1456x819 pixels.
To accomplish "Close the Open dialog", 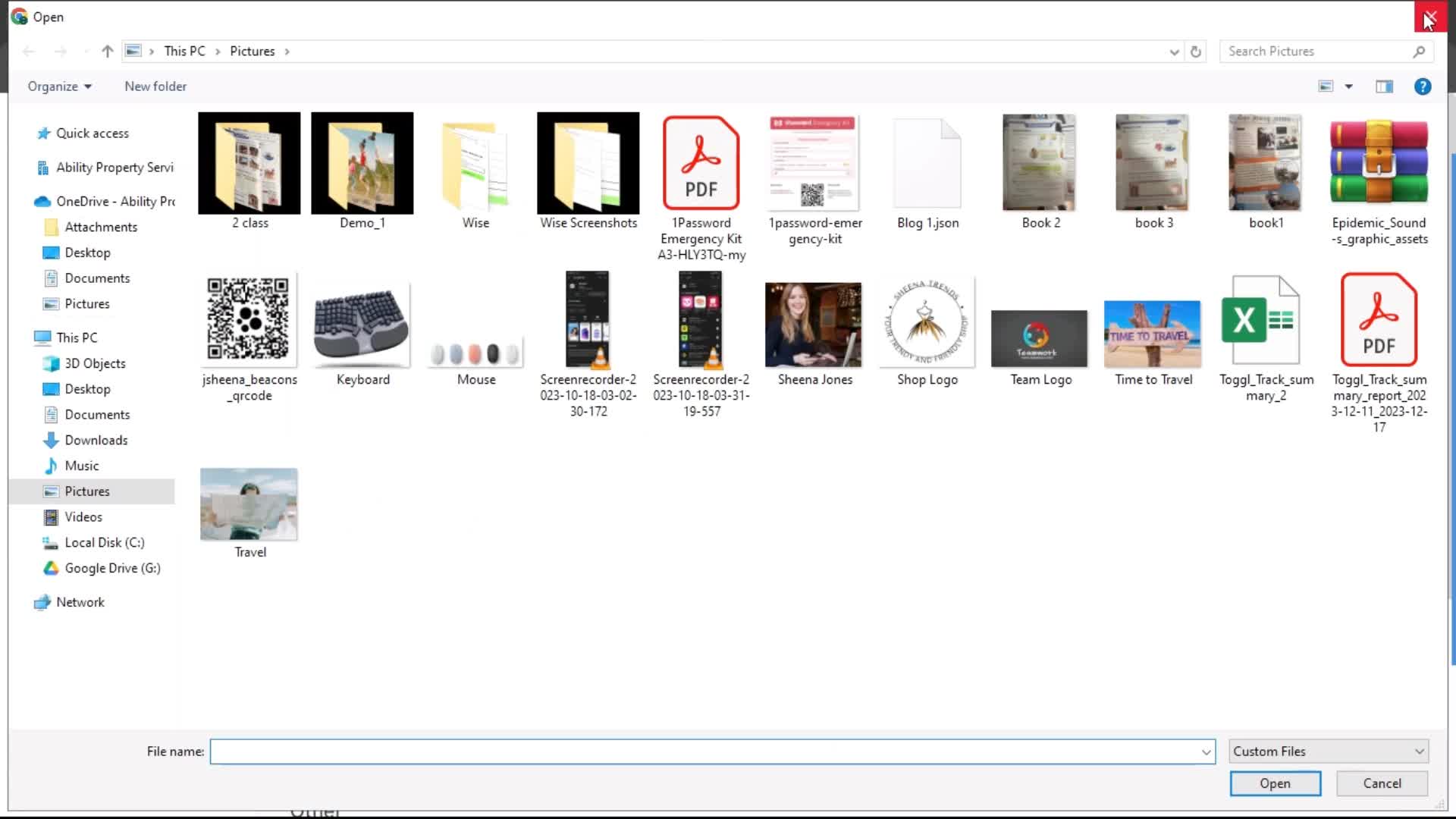I will pos(1430,17).
